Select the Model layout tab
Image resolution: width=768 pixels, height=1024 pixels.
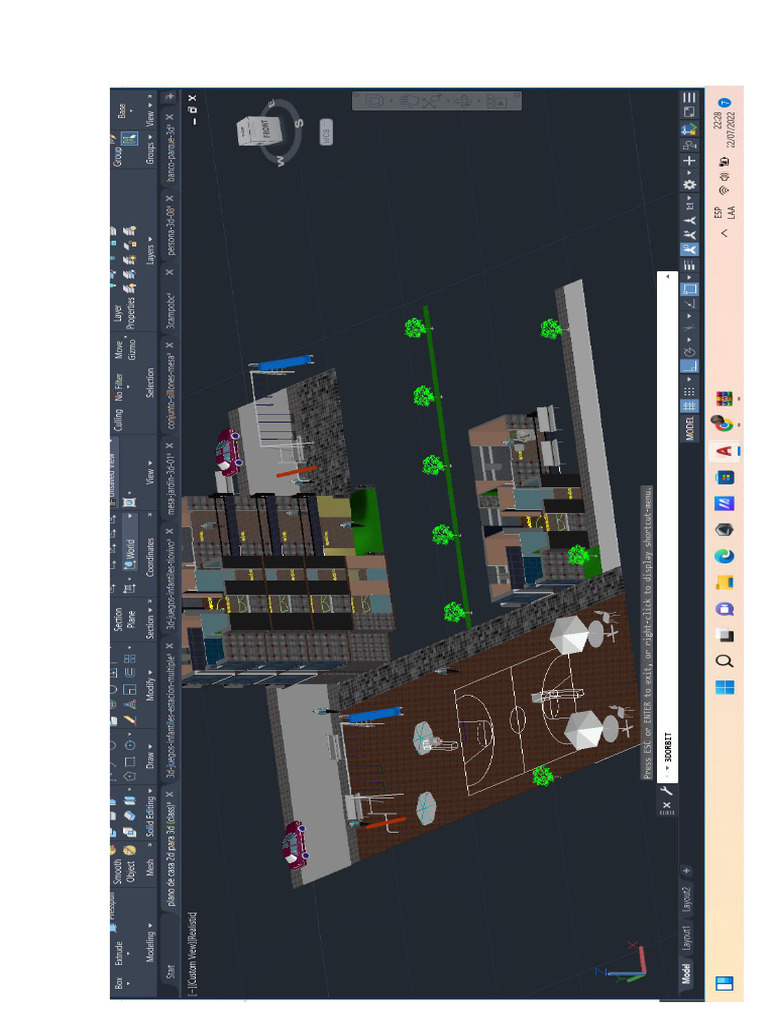pos(686,974)
